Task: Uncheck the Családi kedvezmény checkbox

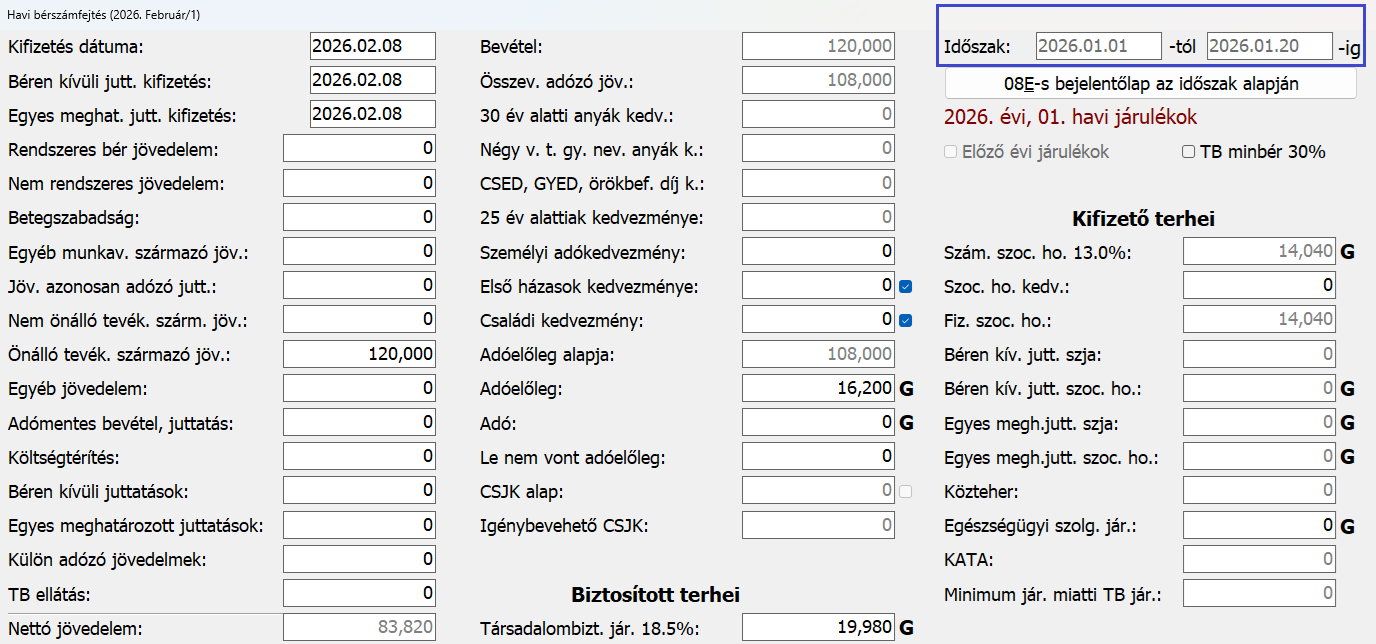Action: point(906,321)
